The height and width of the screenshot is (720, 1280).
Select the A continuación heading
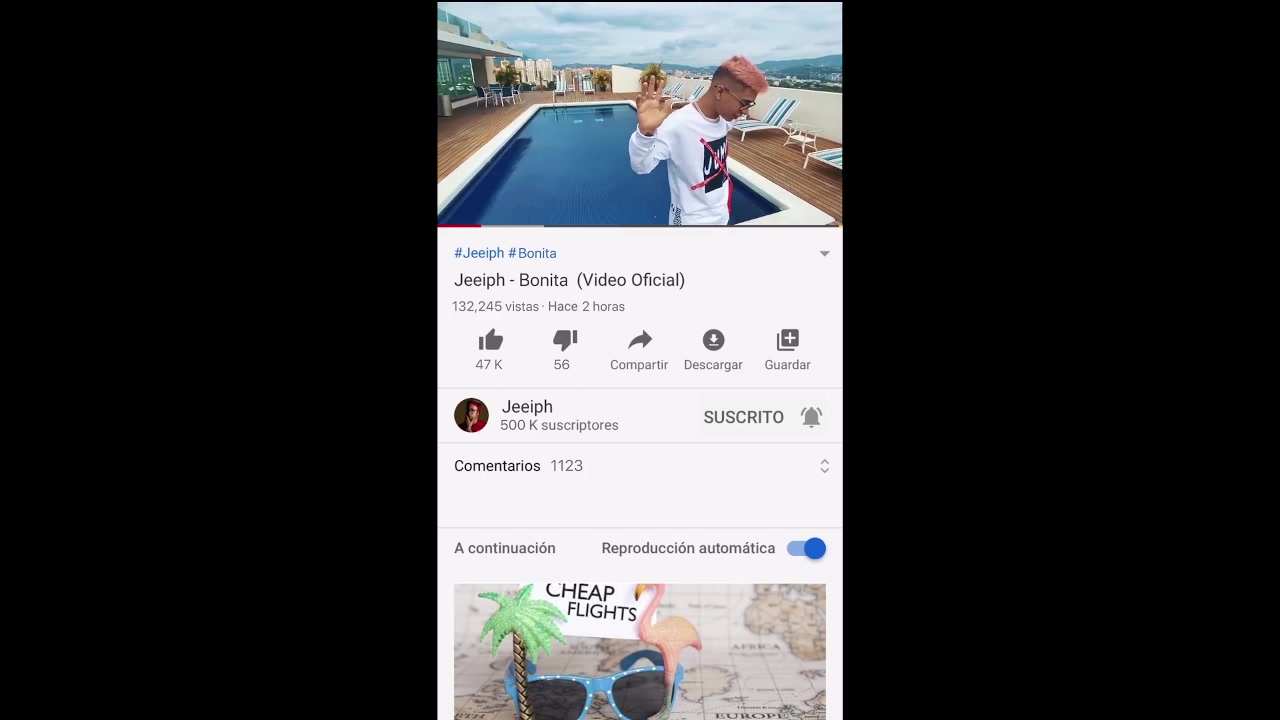(x=505, y=548)
